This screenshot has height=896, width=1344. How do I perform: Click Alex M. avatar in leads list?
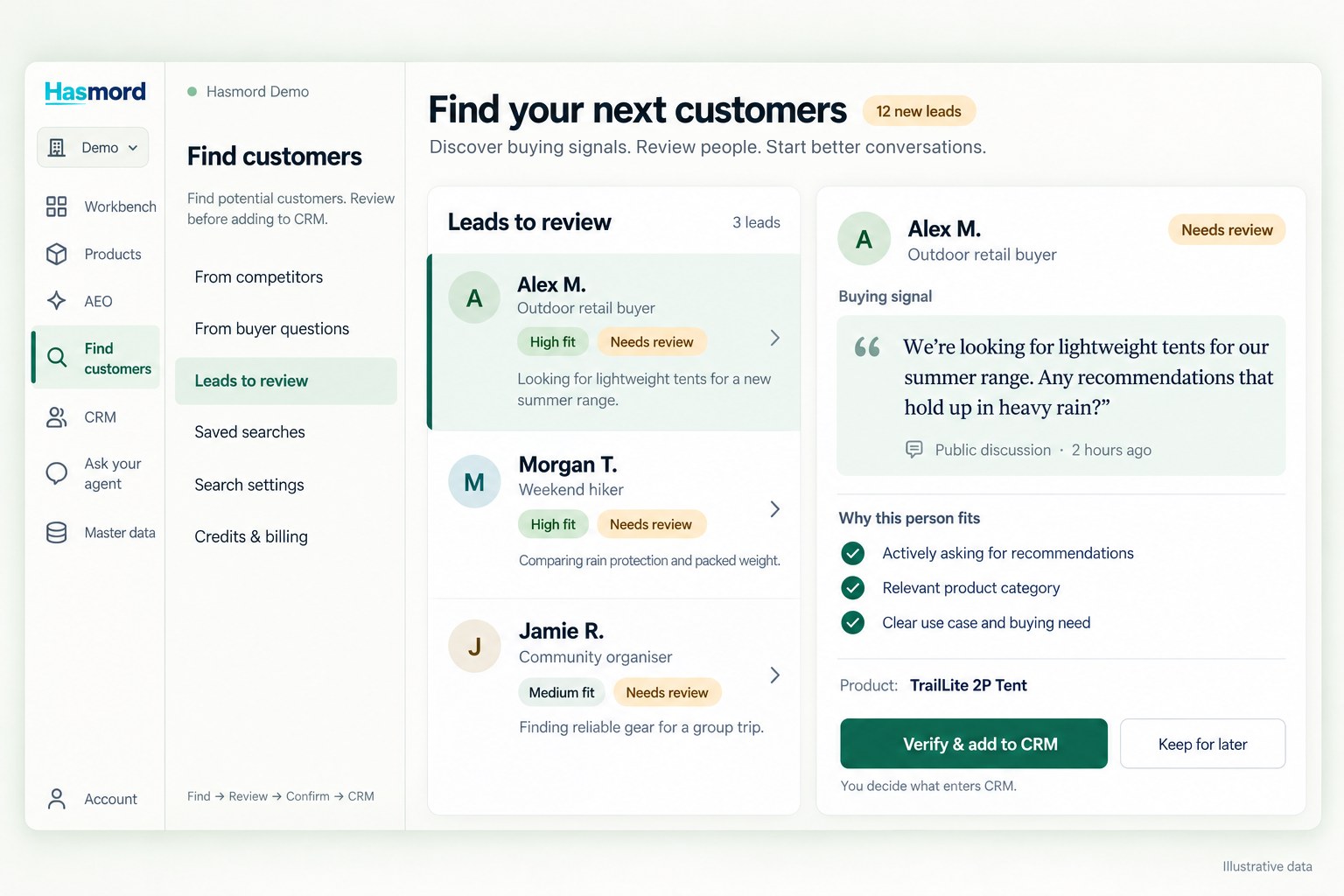[474, 297]
